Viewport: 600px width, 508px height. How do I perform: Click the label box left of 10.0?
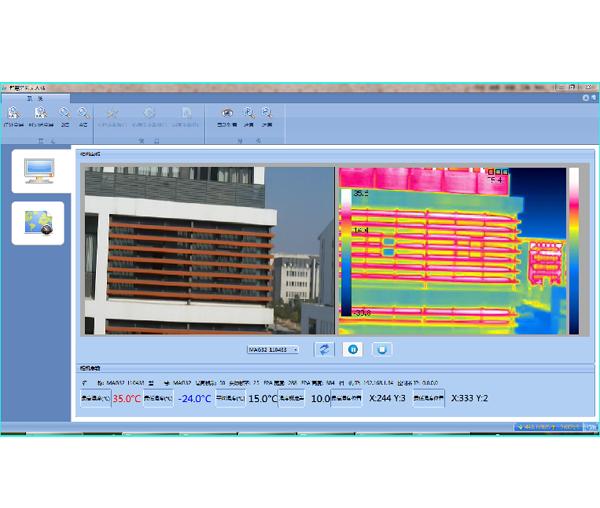292,399
